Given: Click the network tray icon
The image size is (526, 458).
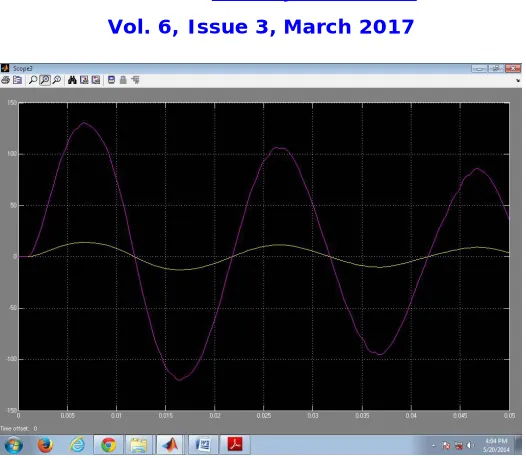Looking at the screenshot, I should 459,446.
